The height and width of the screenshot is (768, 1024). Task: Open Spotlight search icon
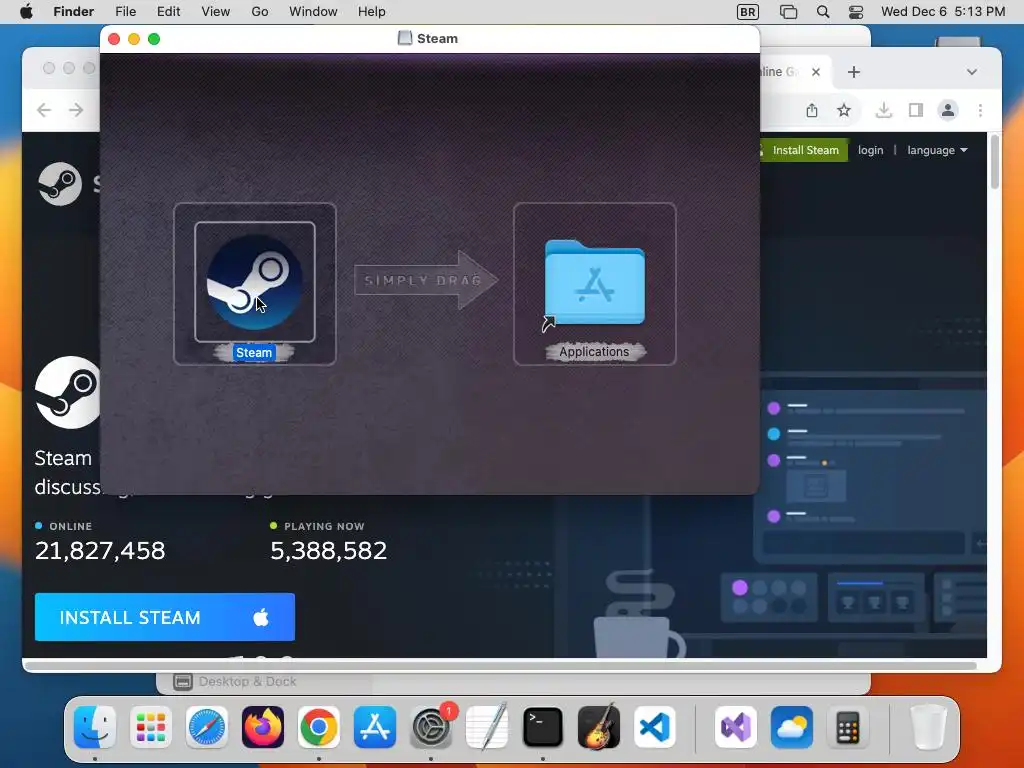point(823,12)
